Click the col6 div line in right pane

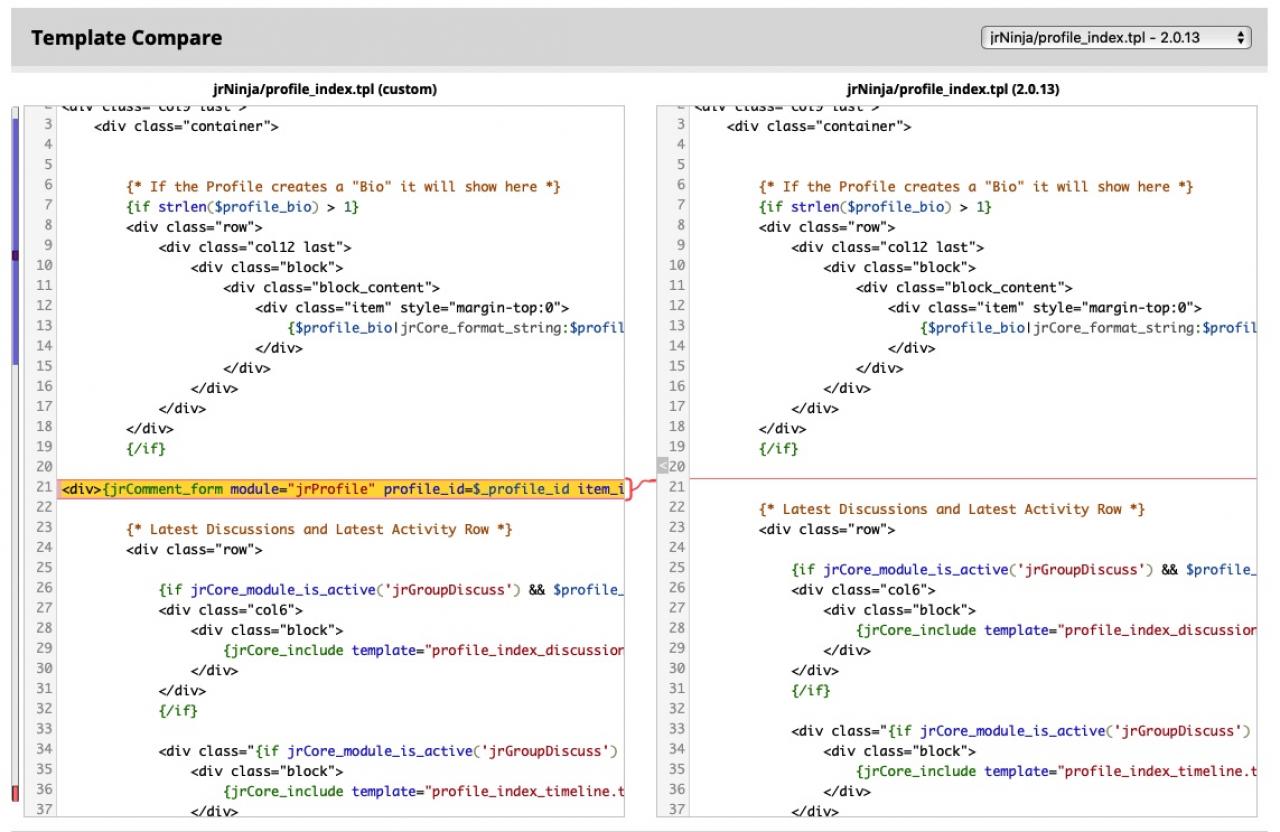pyautogui.click(x=863, y=589)
